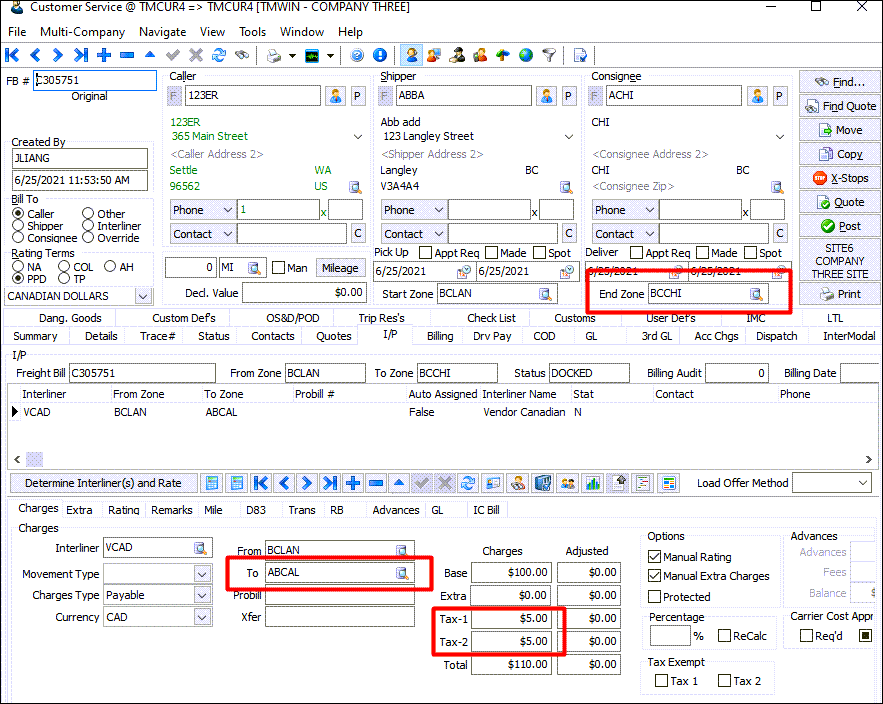Open the Load Offer Method dropdown
The height and width of the screenshot is (704, 883).
tap(863, 483)
